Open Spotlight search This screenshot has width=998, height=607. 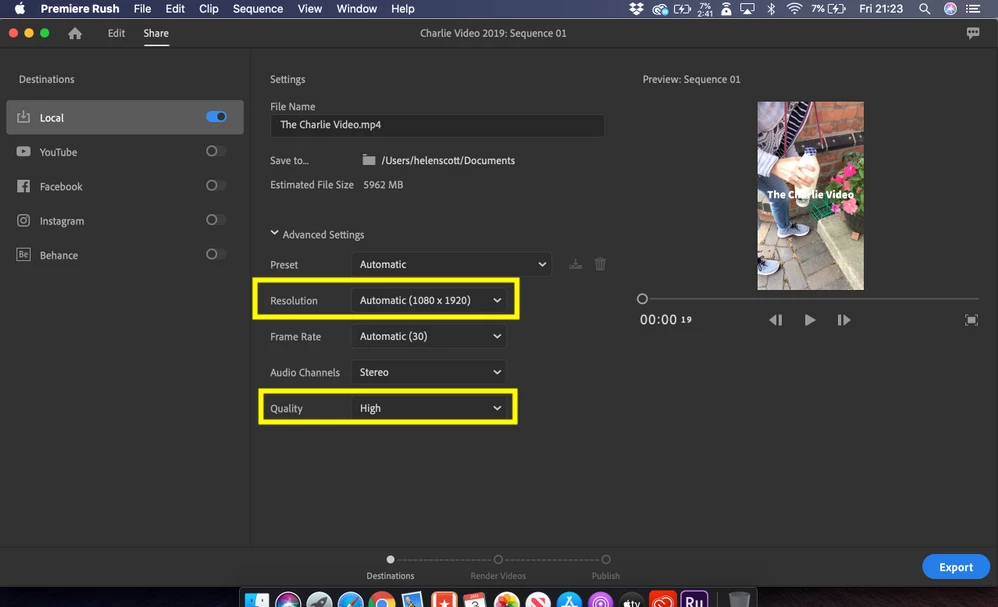pos(924,9)
